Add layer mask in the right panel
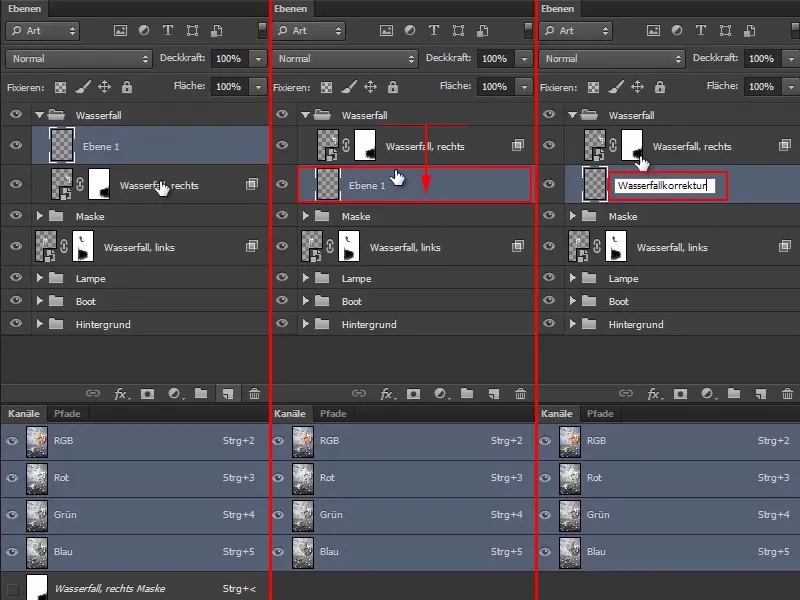Viewport: 800px width, 600px height. coord(680,394)
